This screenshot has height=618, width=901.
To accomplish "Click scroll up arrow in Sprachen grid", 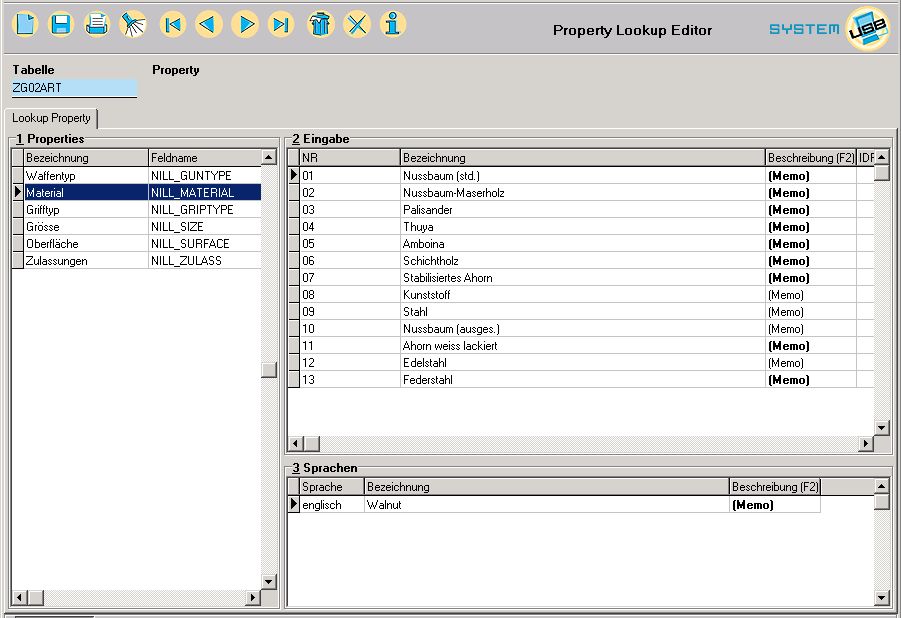I will pyautogui.click(x=882, y=486).
